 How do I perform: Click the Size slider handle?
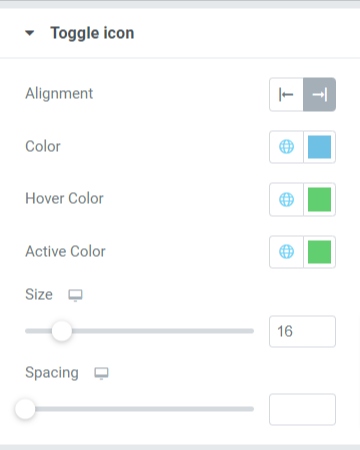[x=62, y=331]
